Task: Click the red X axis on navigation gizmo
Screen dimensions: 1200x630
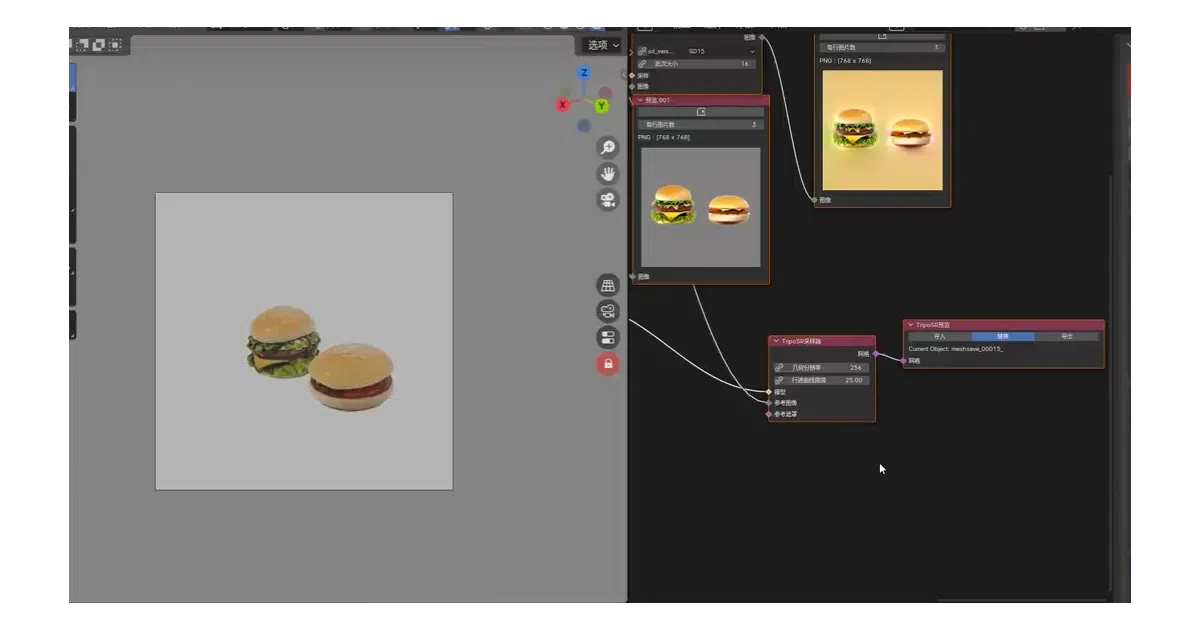Action: [x=563, y=104]
